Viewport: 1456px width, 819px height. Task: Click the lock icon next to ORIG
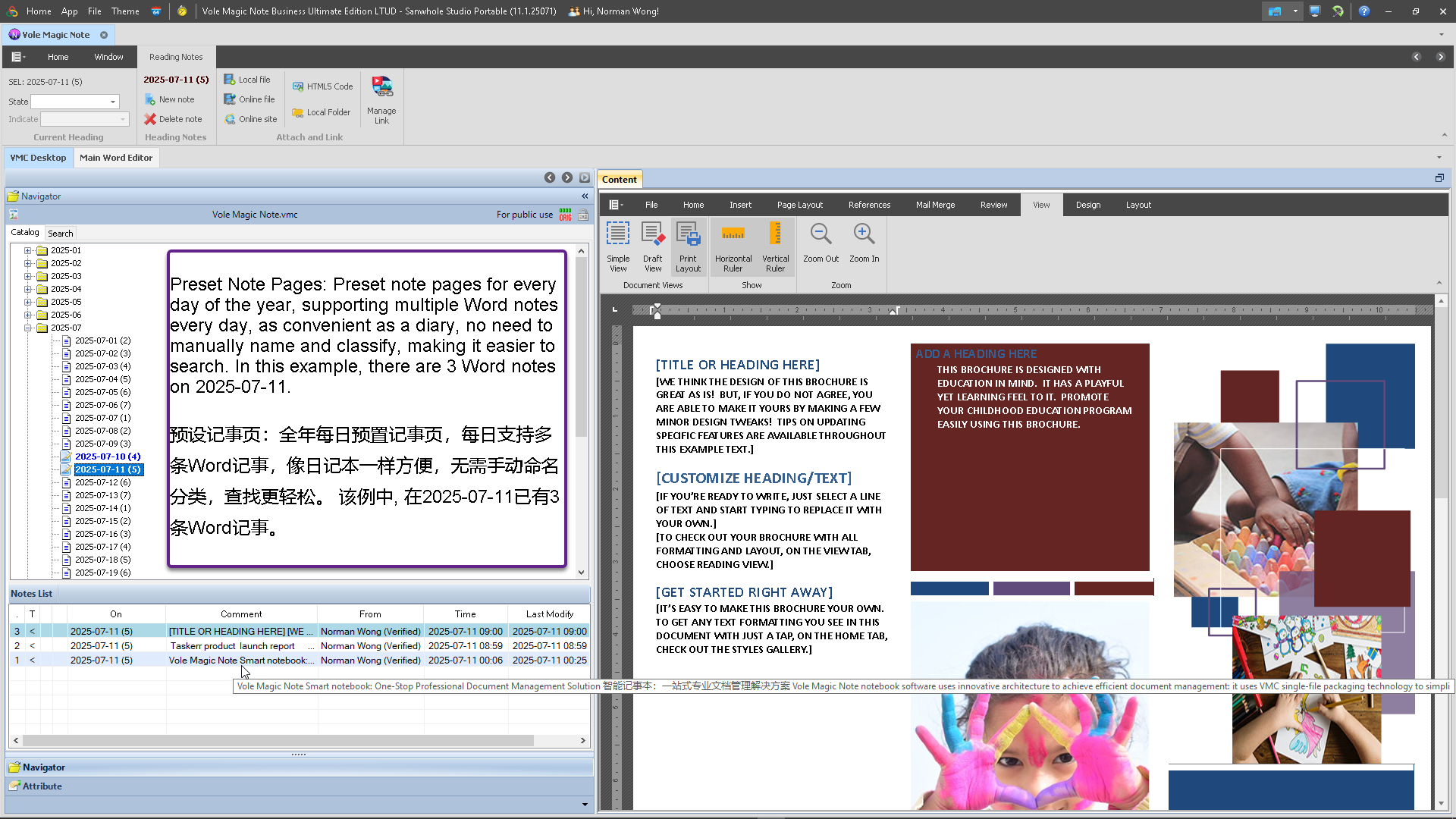point(583,215)
